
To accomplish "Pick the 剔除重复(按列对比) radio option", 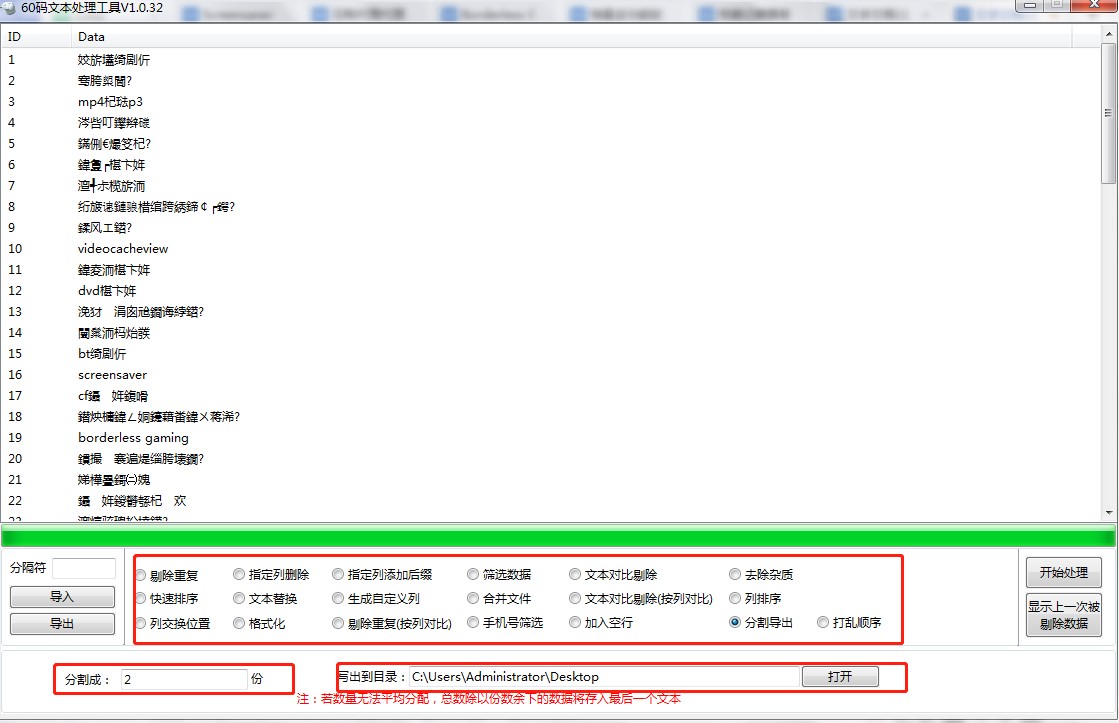I will [x=392, y=623].
